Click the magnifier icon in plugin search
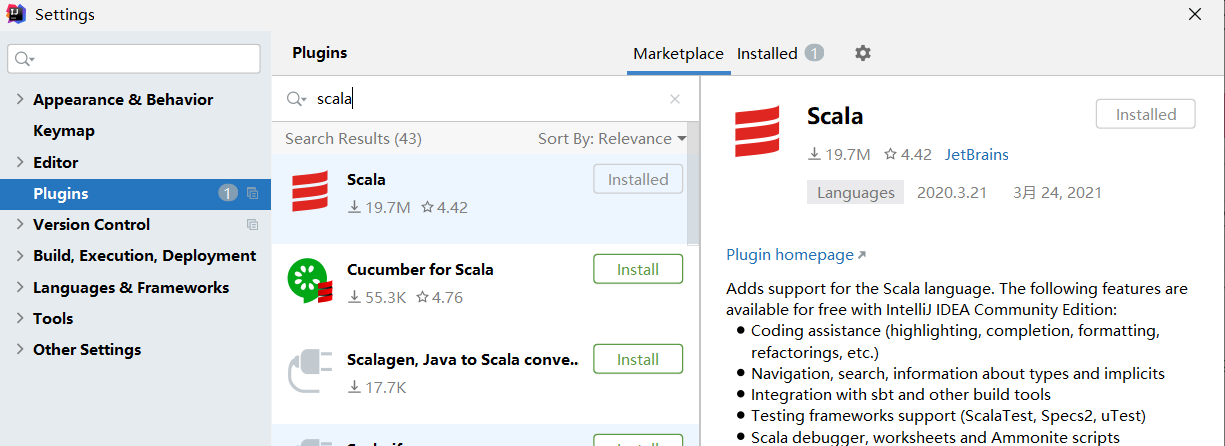 (296, 99)
